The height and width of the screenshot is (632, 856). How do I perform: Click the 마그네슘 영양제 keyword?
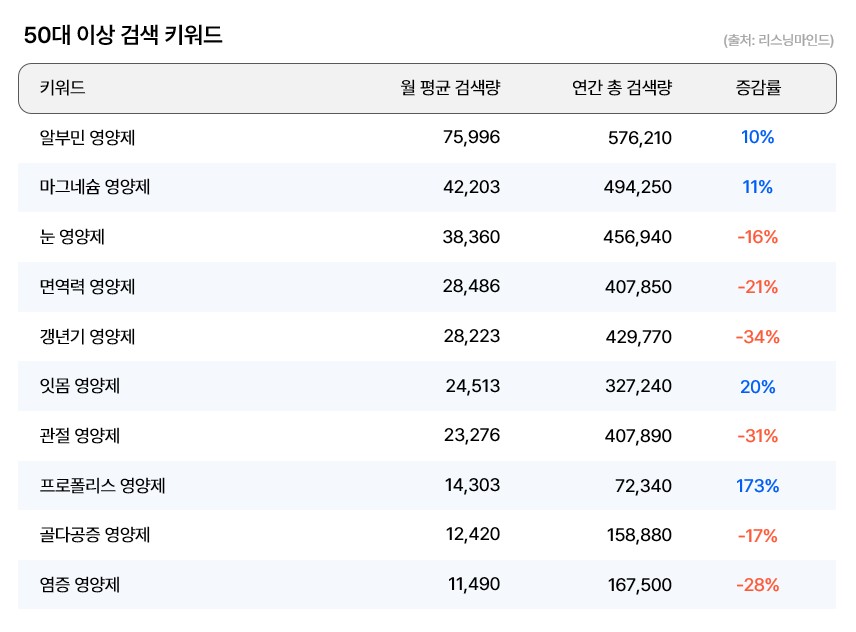coord(94,187)
